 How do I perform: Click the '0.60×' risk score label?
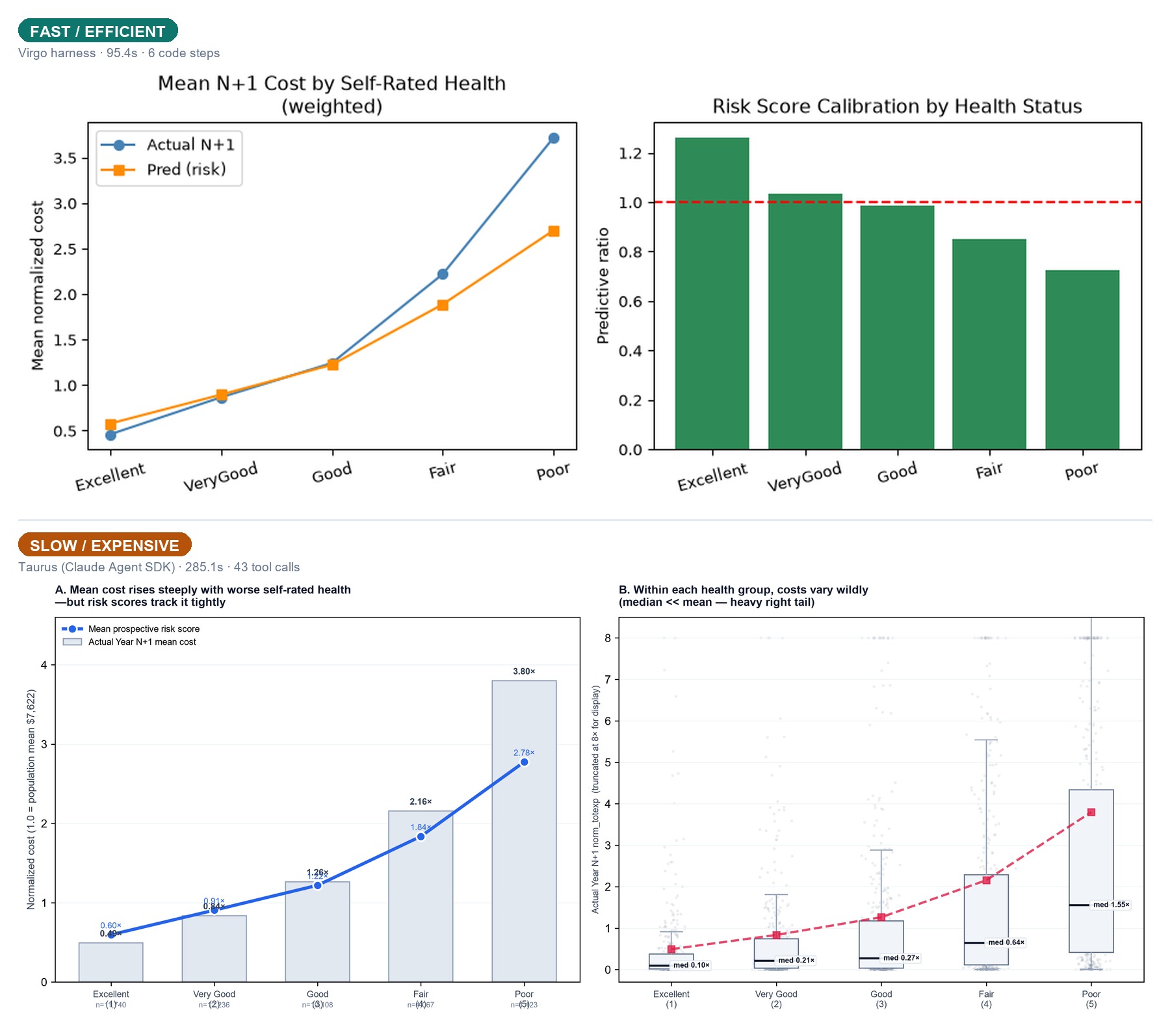pos(110,926)
